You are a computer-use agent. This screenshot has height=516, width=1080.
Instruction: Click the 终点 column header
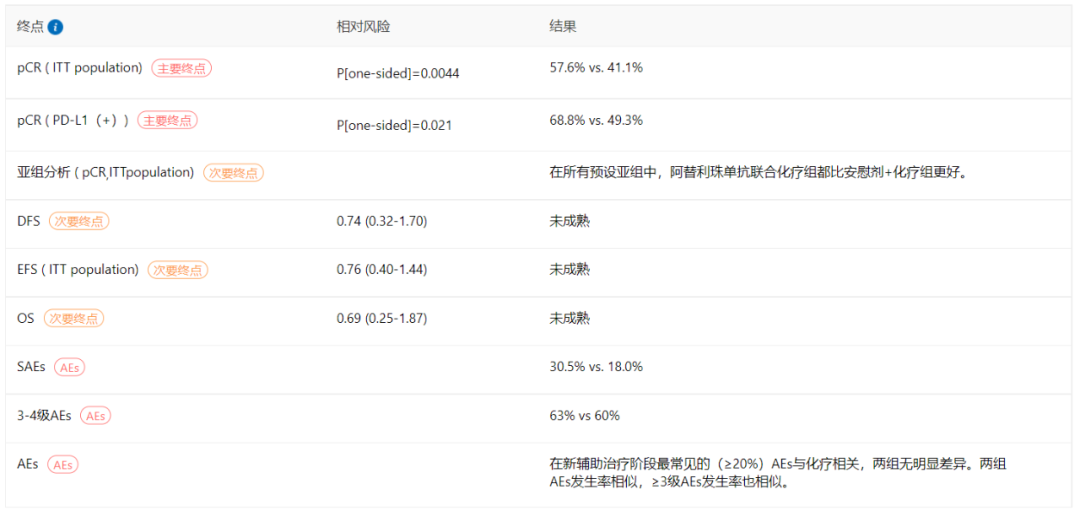pyautogui.click(x=30, y=27)
